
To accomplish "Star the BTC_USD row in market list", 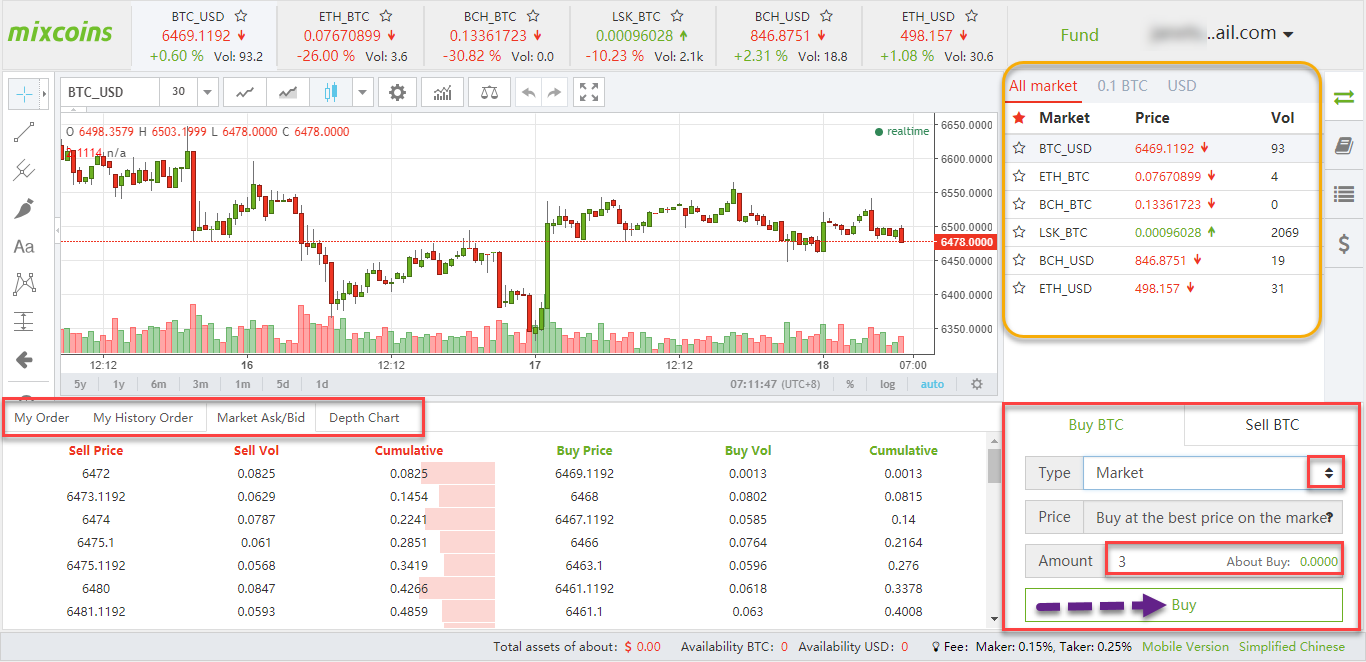I will point(1019,148).
